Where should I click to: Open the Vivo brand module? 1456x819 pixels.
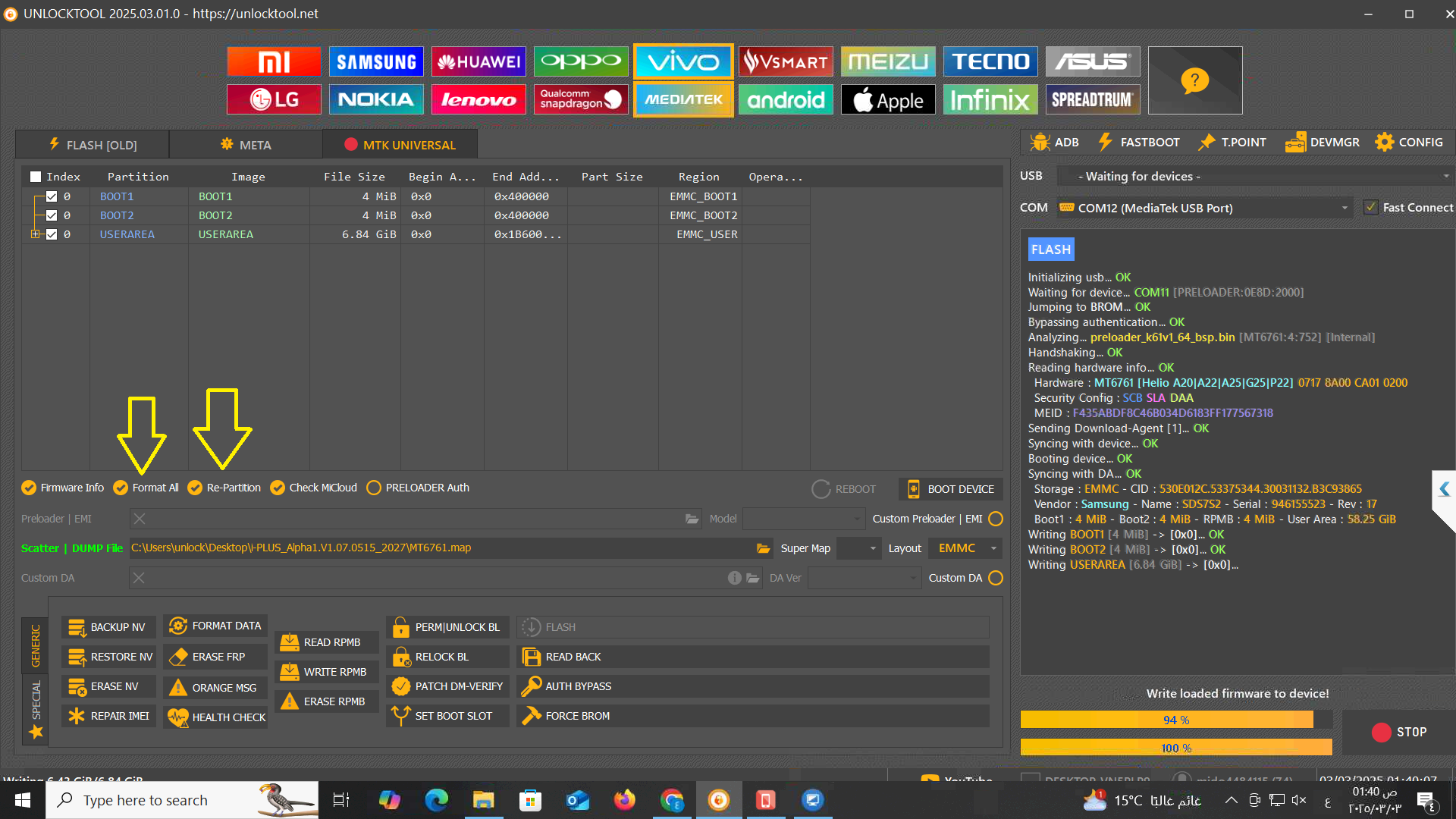pyautogui.click(x=683, y=61)
